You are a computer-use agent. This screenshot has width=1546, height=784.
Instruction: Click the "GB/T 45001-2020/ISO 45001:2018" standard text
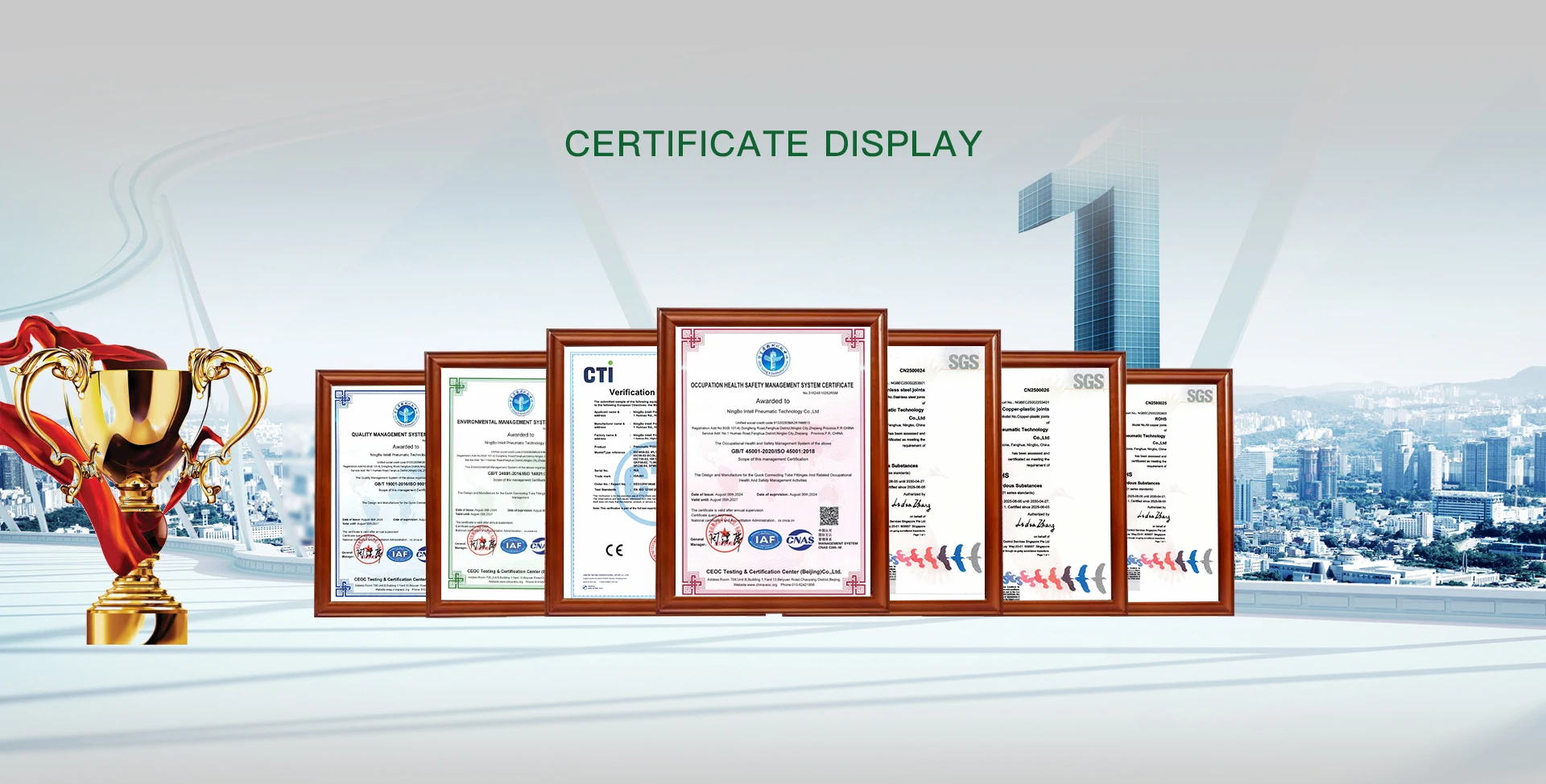772,452
